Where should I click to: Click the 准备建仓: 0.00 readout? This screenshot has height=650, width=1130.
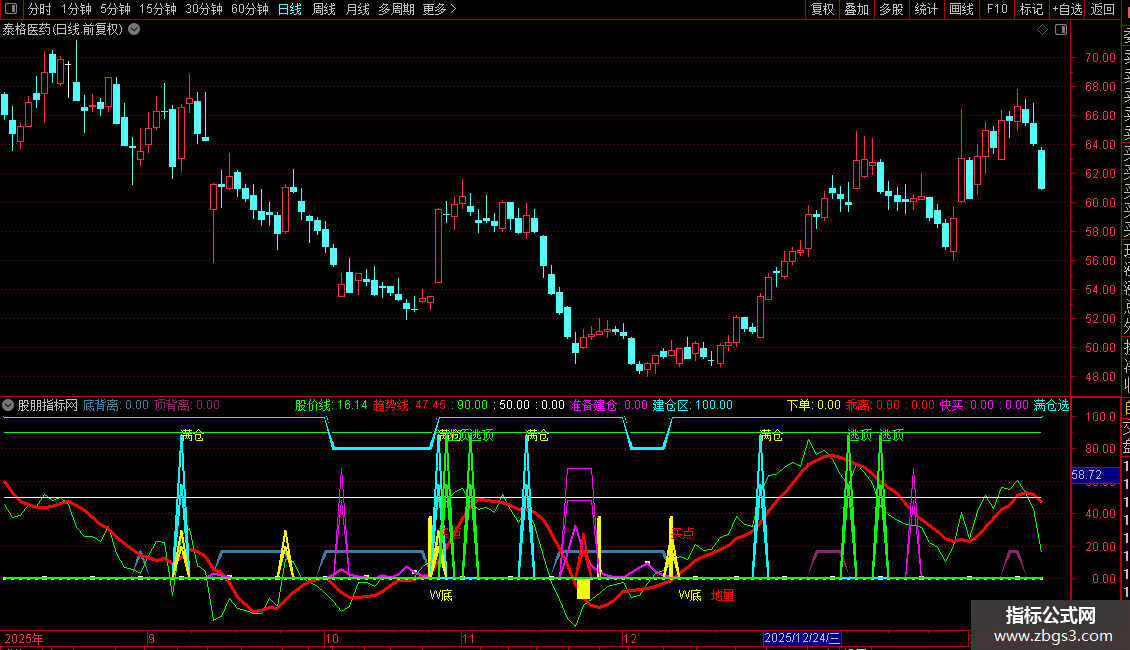[608, 405]
